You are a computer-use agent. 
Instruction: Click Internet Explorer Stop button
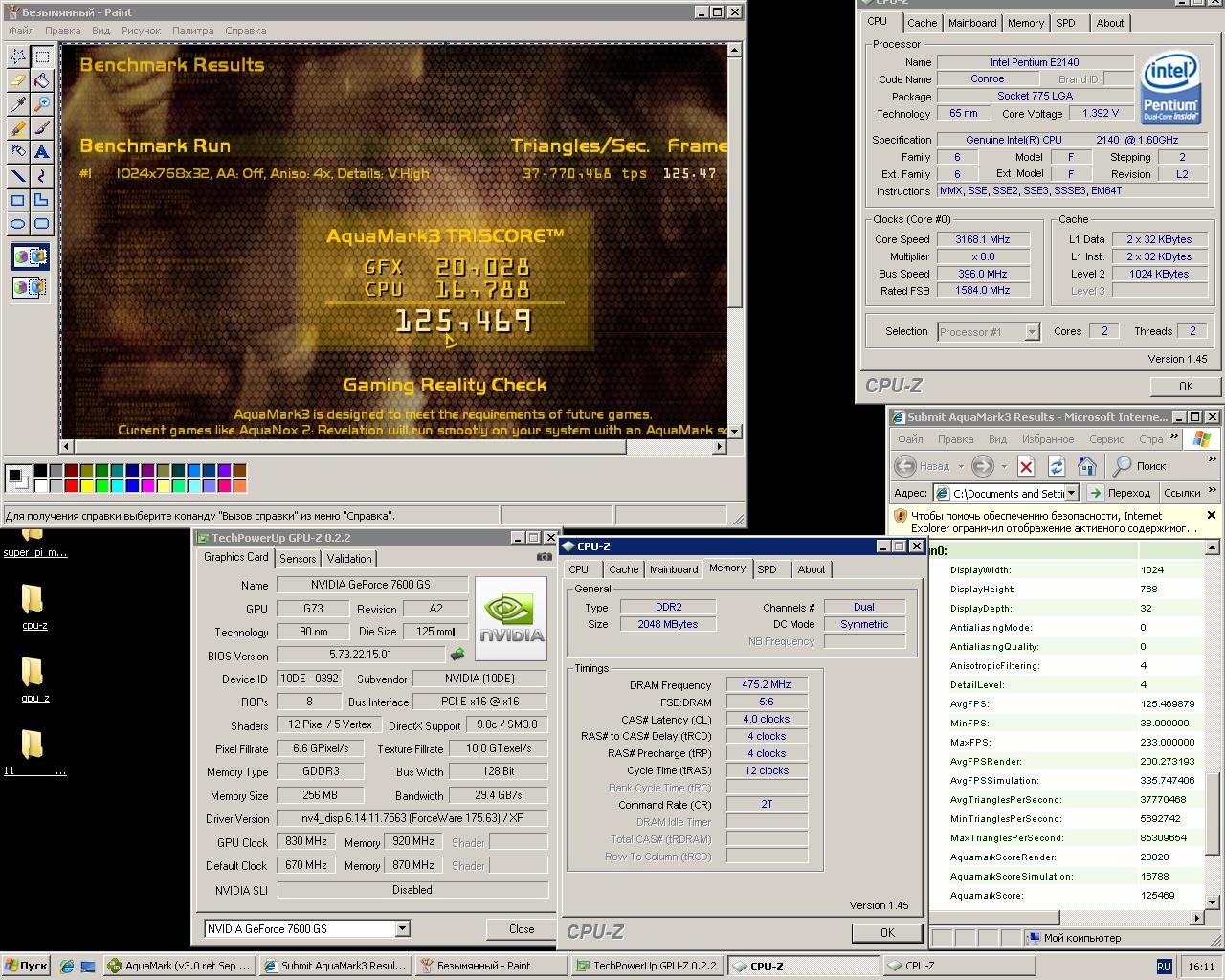pyautogui.click(x=1026, y=466)
